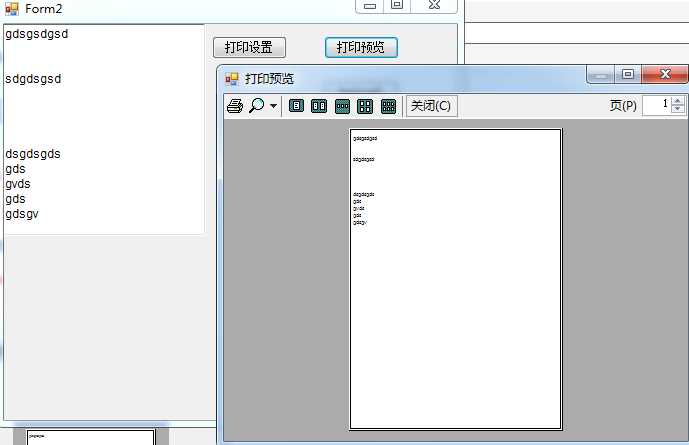Increase page number with up arrow

pos(678,101)
